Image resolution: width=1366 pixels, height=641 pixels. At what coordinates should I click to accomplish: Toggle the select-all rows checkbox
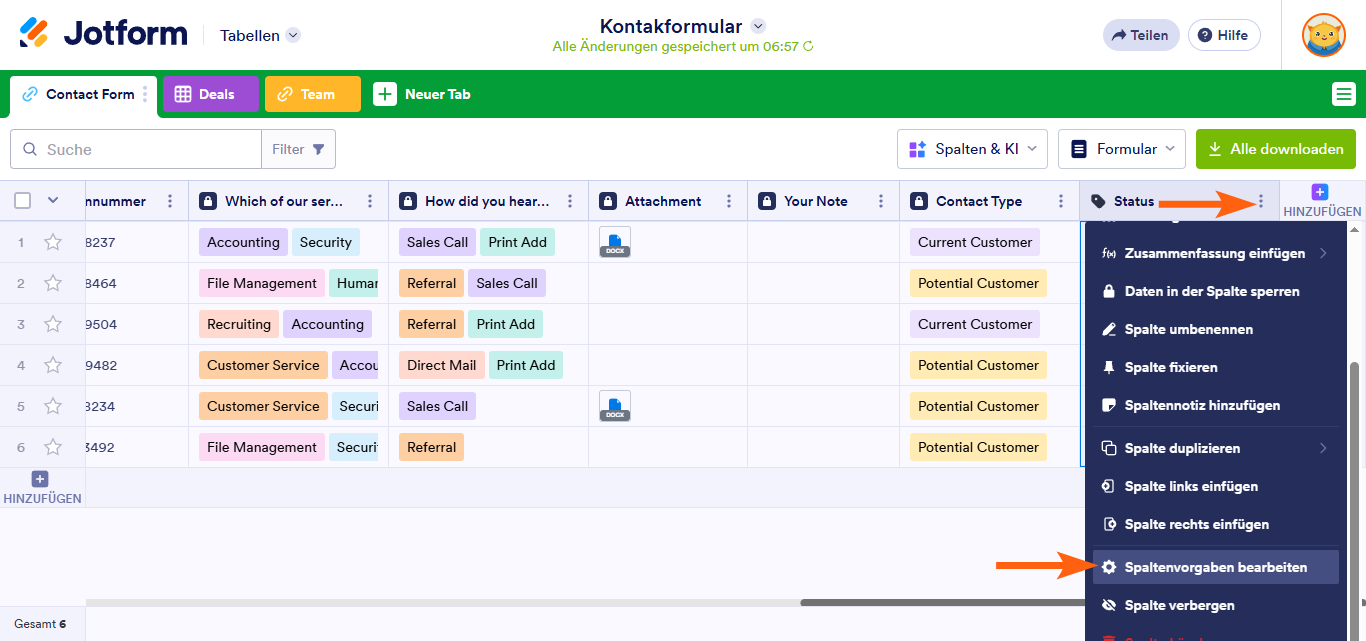point(22,199)
